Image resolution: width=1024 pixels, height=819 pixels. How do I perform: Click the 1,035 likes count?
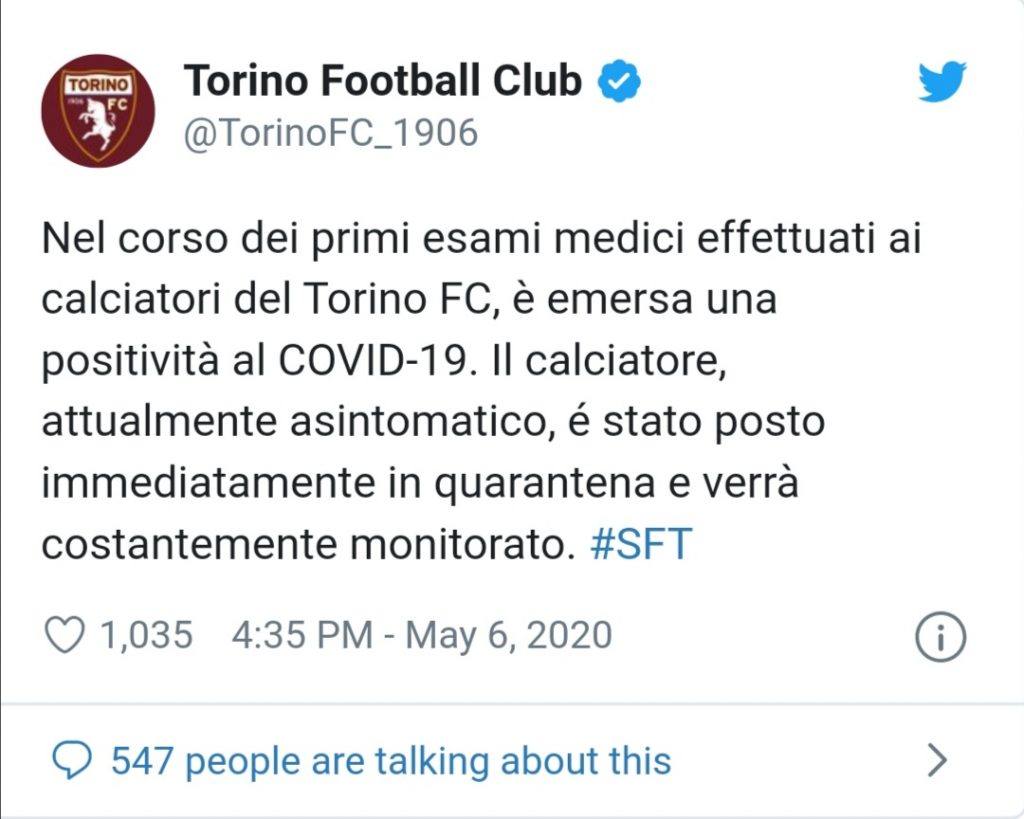click(x=146, y=635)
